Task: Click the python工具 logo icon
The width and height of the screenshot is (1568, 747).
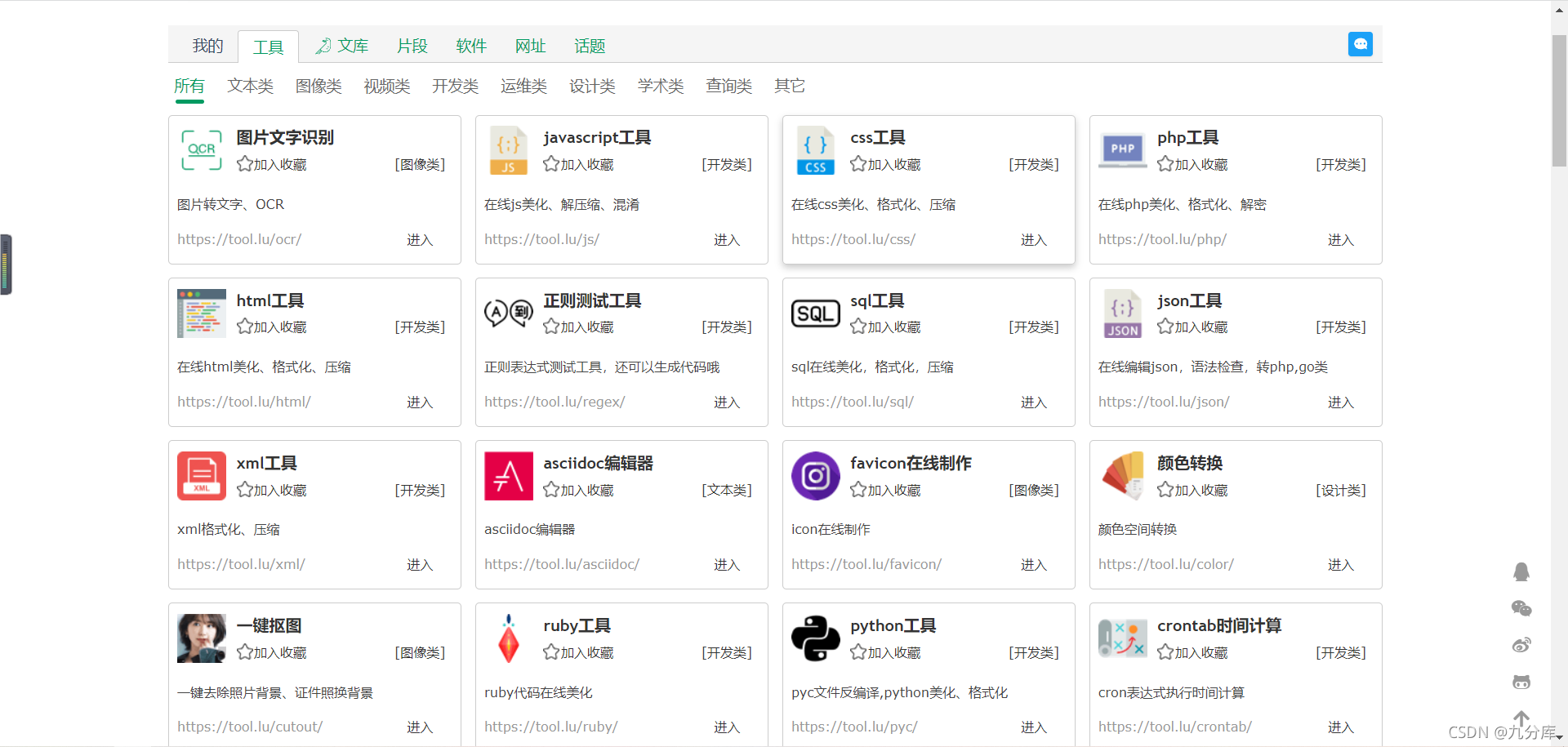Action: [815, 638]
